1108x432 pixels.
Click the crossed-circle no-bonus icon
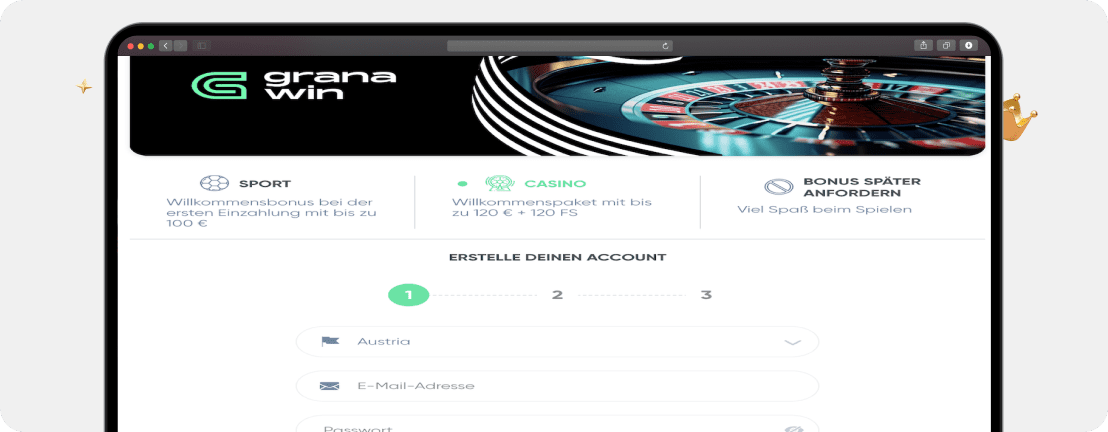point(778,187)
